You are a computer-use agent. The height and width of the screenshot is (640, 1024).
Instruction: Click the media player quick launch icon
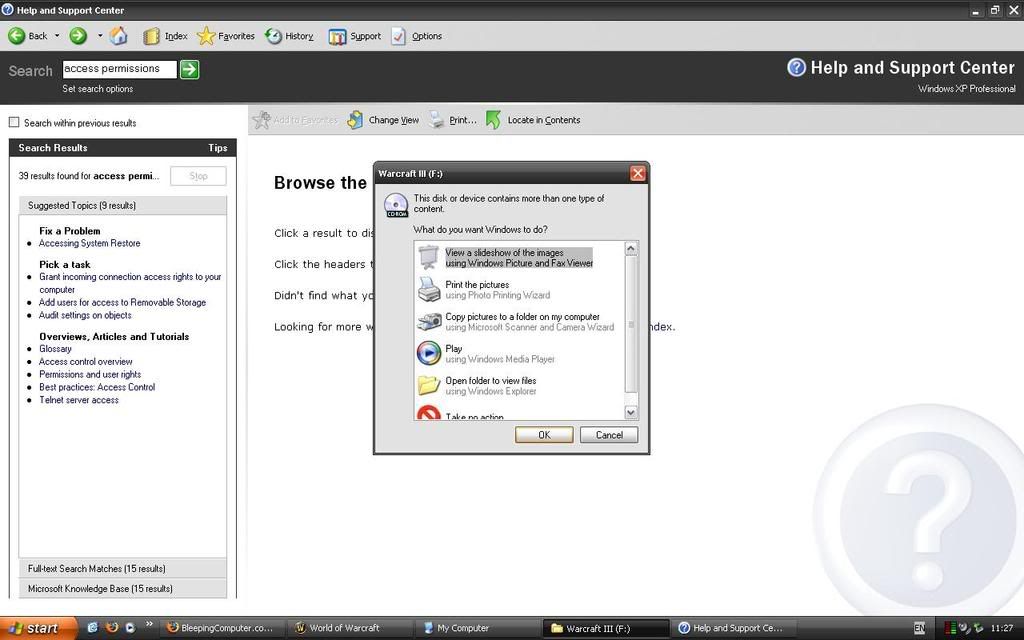130,628
